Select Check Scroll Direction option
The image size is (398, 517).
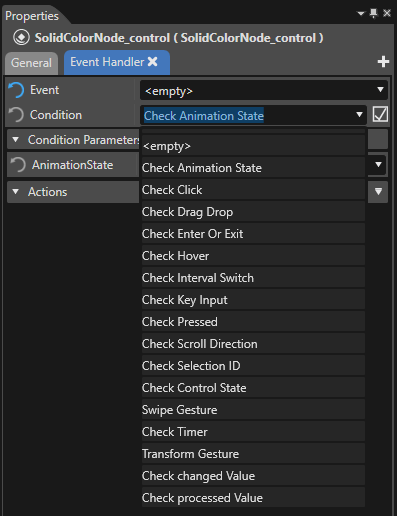(253, 344)
